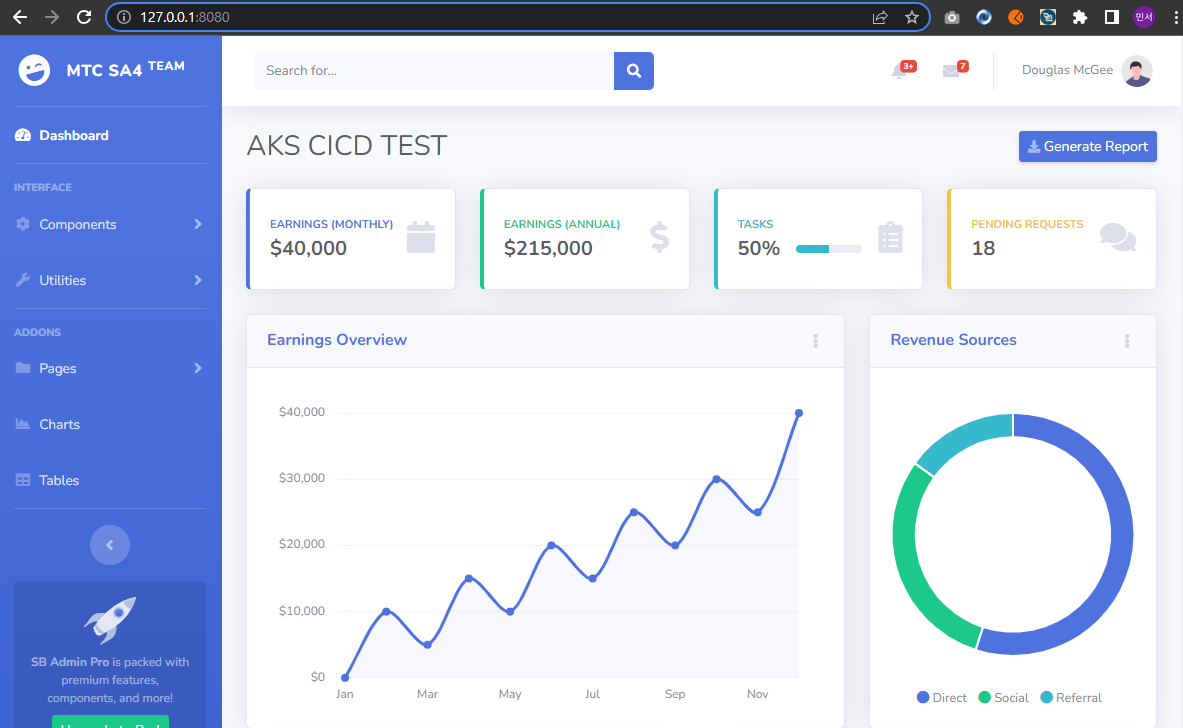The image size is (1183, 728).
Task: Open Earnings Overview three-dot menu
Action: coord(816,341)
